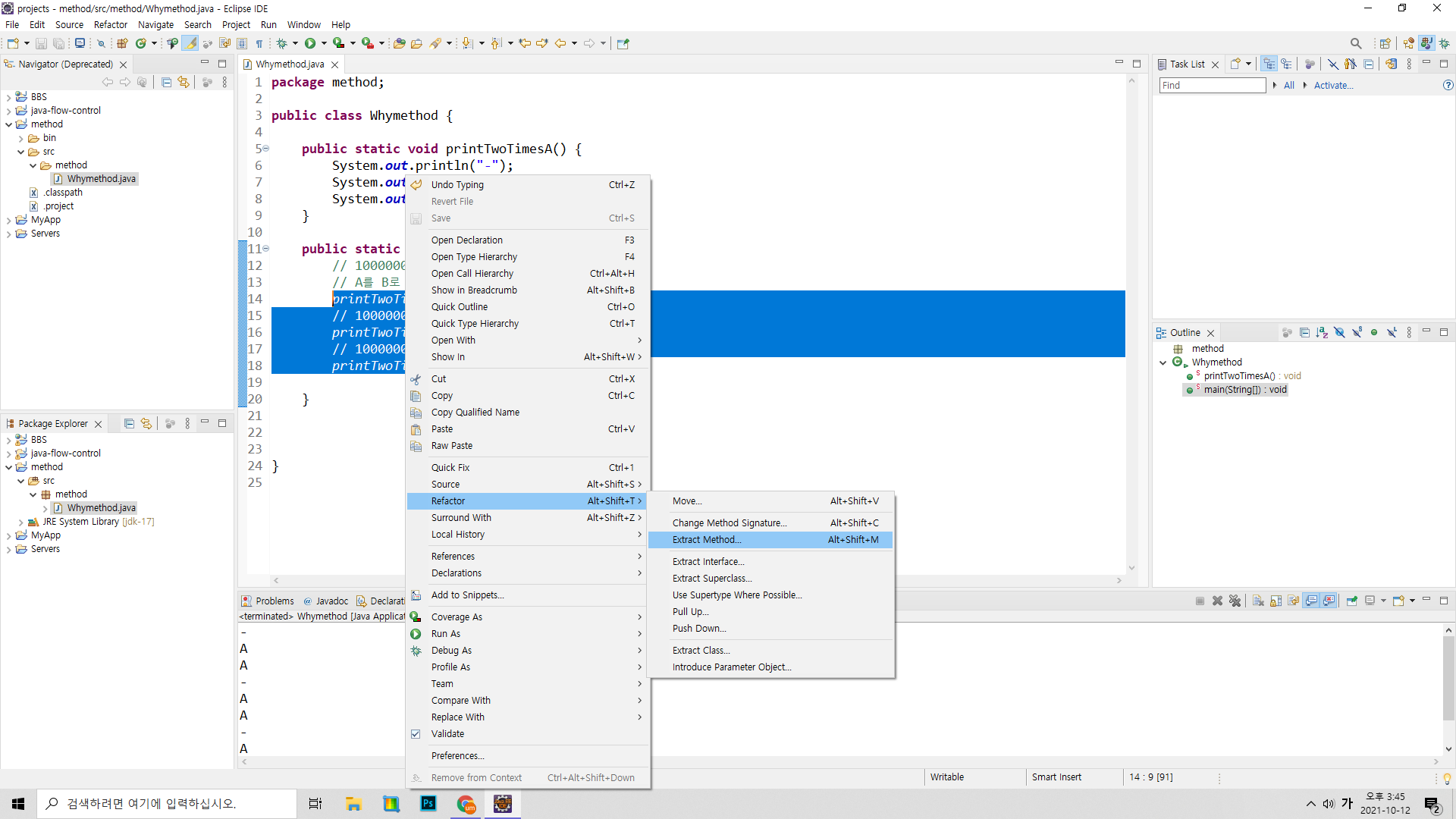1456x819 pixels.
Task: Collapse all in Package Explorer
Action: (129, 424)
